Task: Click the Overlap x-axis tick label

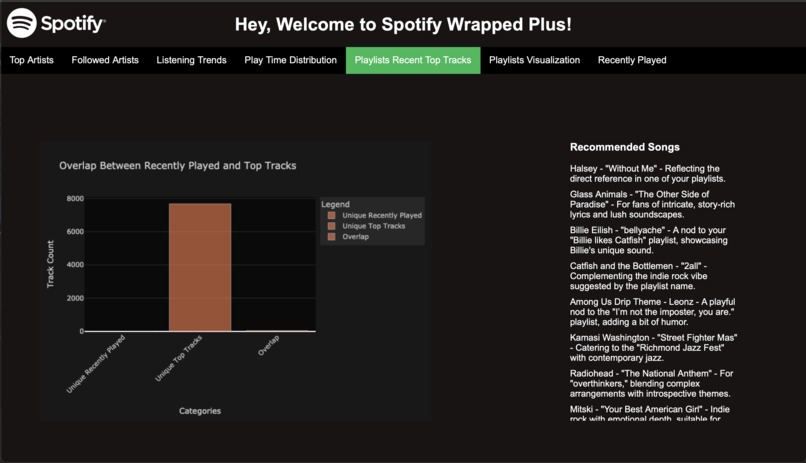Action: [268, 345]
